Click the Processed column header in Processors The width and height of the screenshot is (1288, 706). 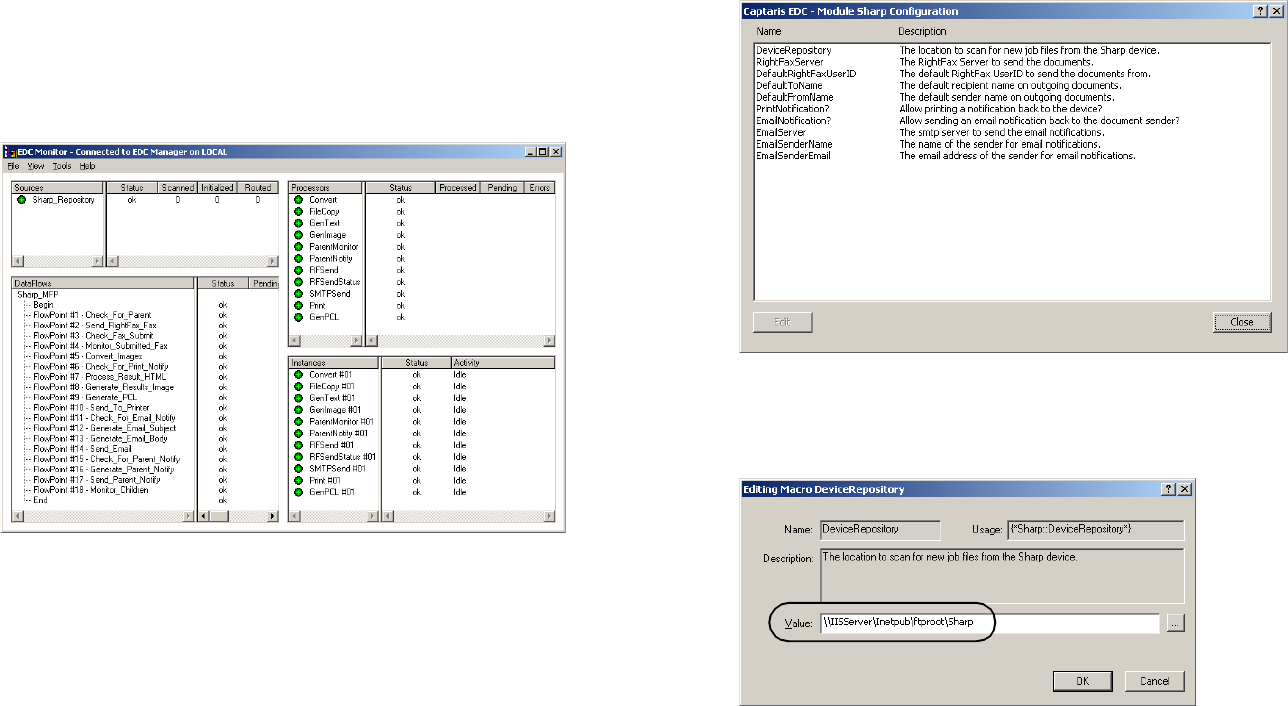point(457,187)
